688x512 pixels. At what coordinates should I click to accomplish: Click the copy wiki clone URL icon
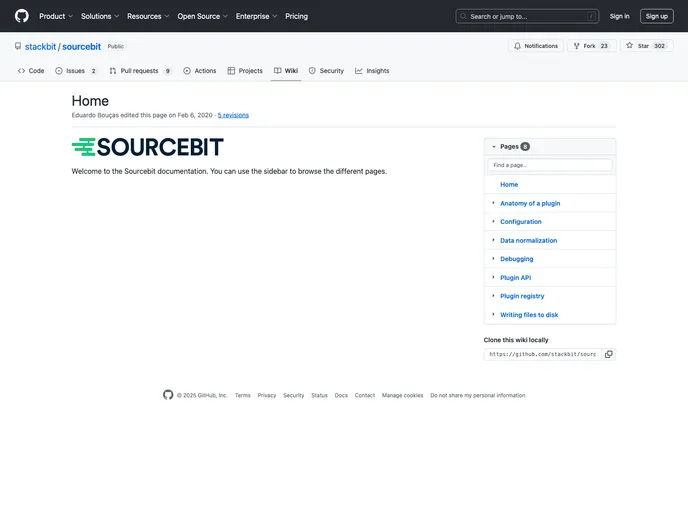pos(609,354)
